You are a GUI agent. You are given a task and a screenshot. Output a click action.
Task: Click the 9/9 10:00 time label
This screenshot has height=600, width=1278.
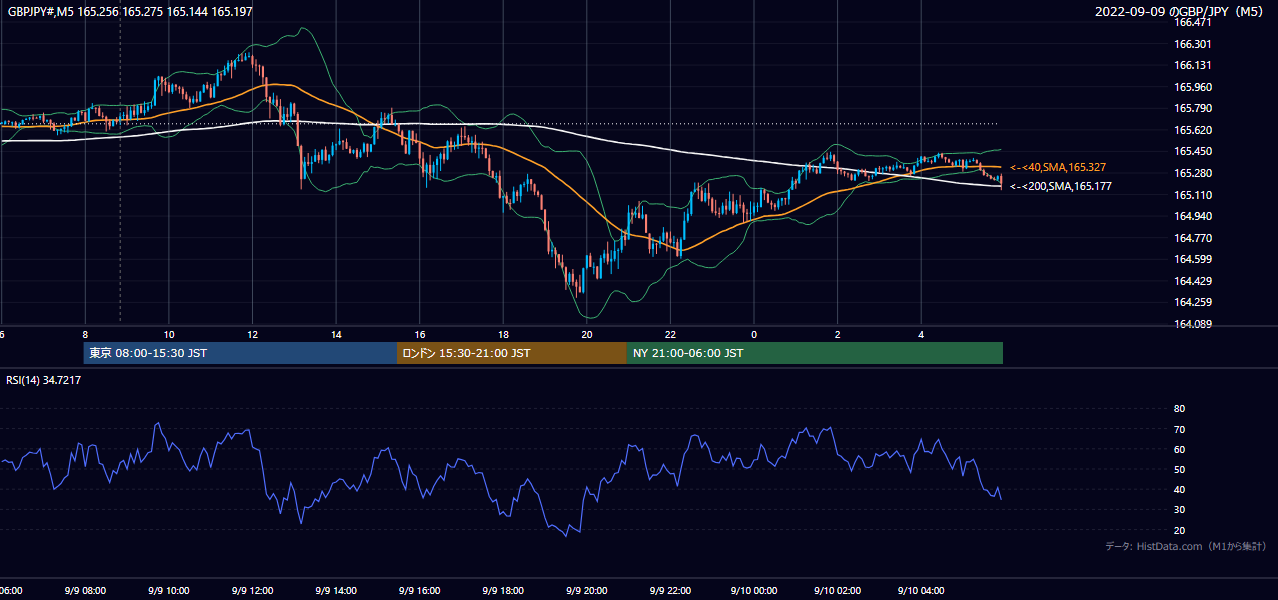(x=169, y=591)
